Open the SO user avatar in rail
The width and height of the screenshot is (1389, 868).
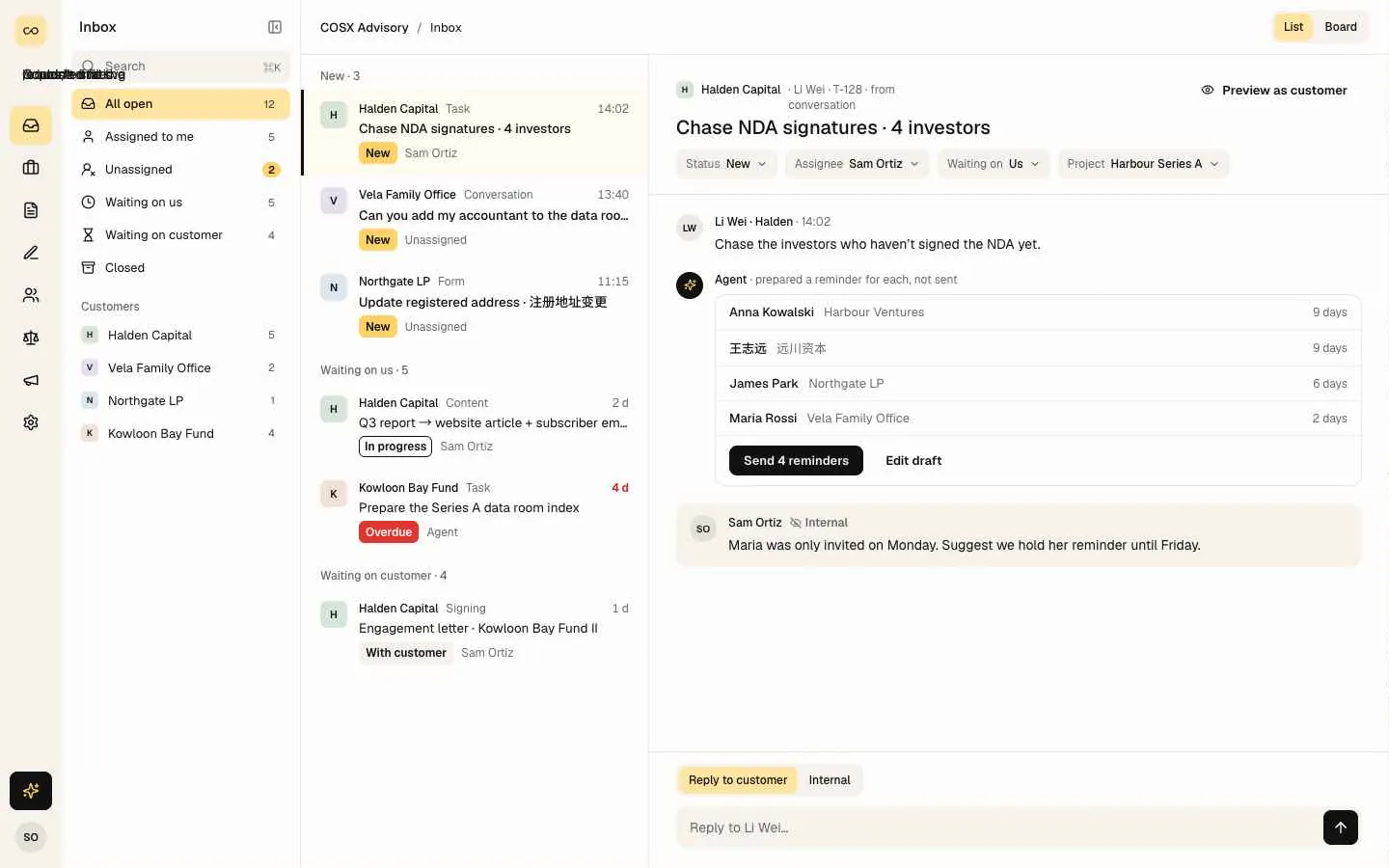tap(31, 837)
